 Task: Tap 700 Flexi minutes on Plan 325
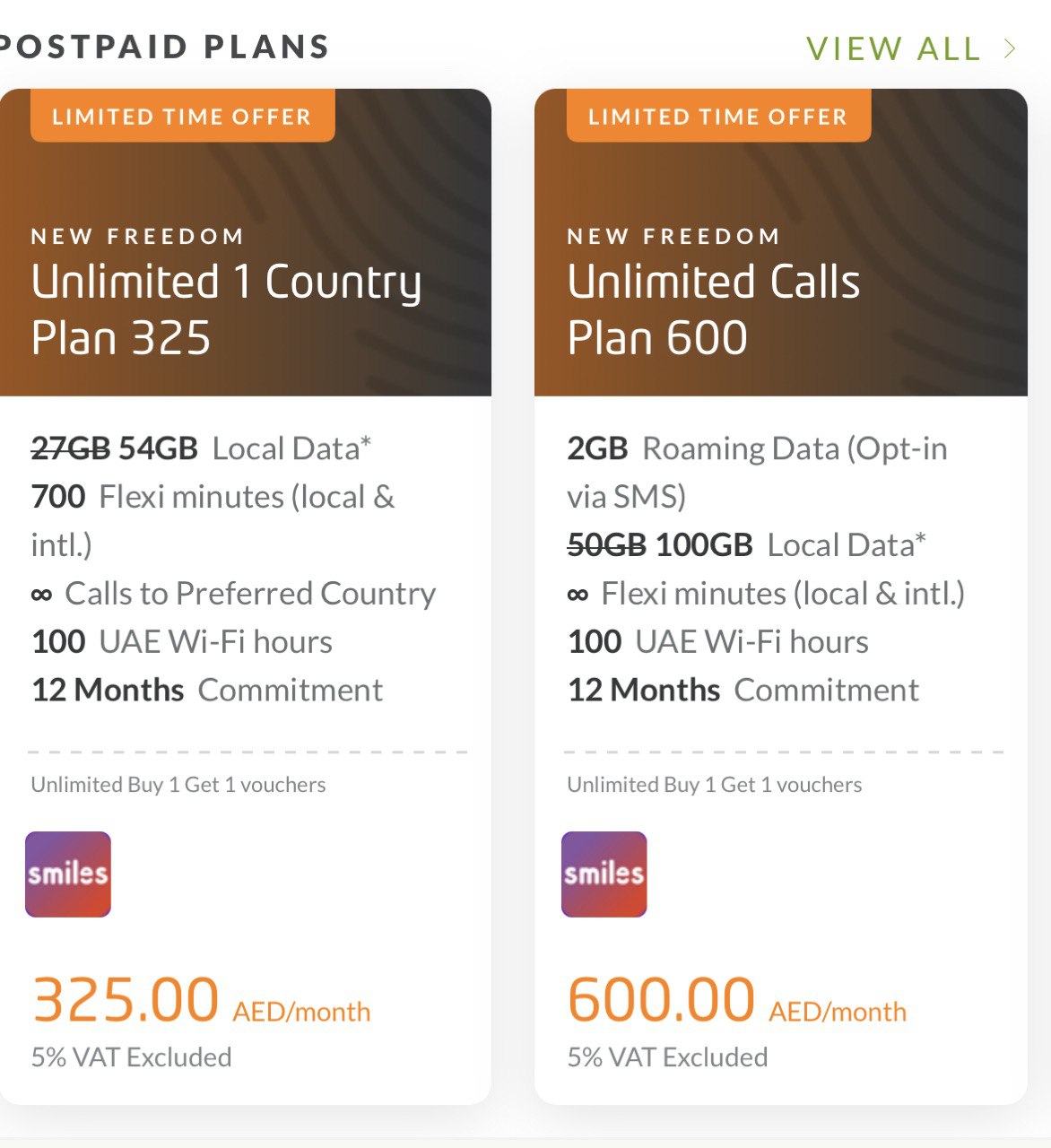point(213,498)
